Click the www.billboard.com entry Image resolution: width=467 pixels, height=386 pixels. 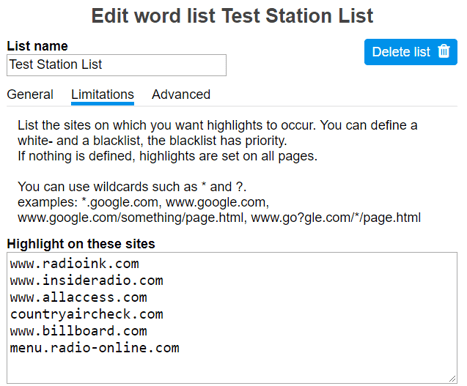point(78,331)
